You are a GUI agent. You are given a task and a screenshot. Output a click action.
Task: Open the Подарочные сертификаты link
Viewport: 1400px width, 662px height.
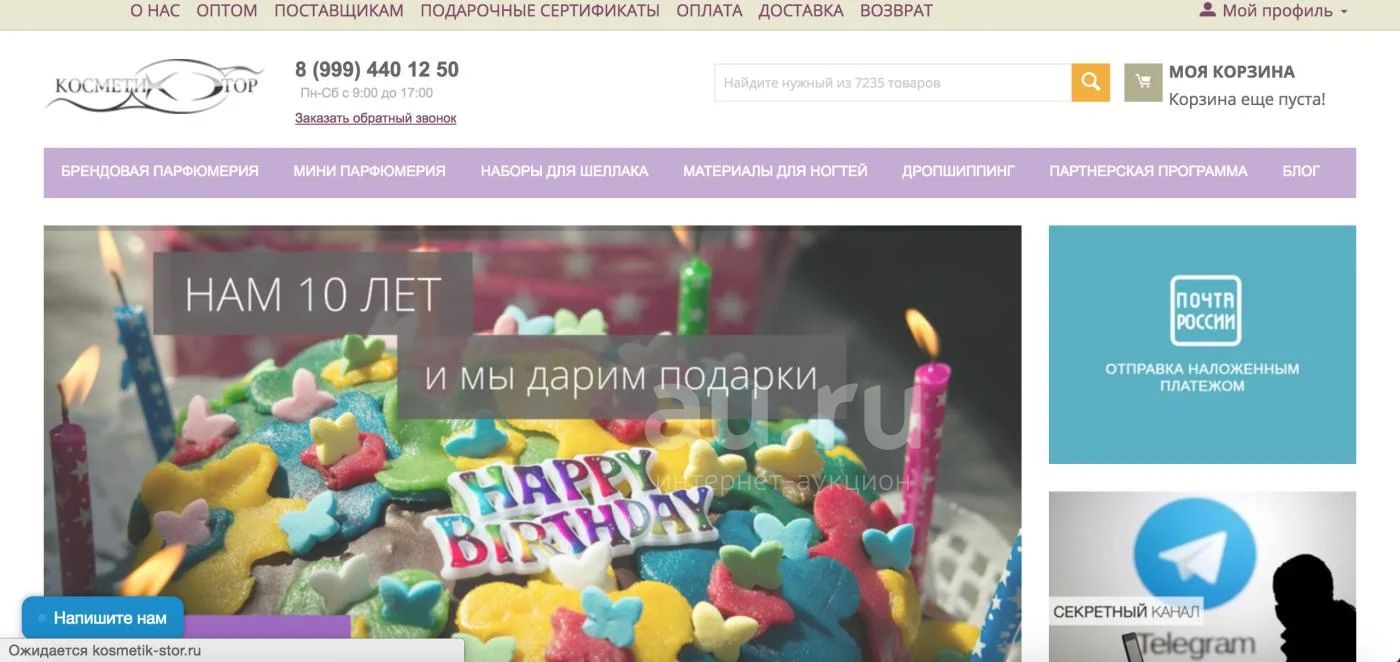click(x=540, y=11)
